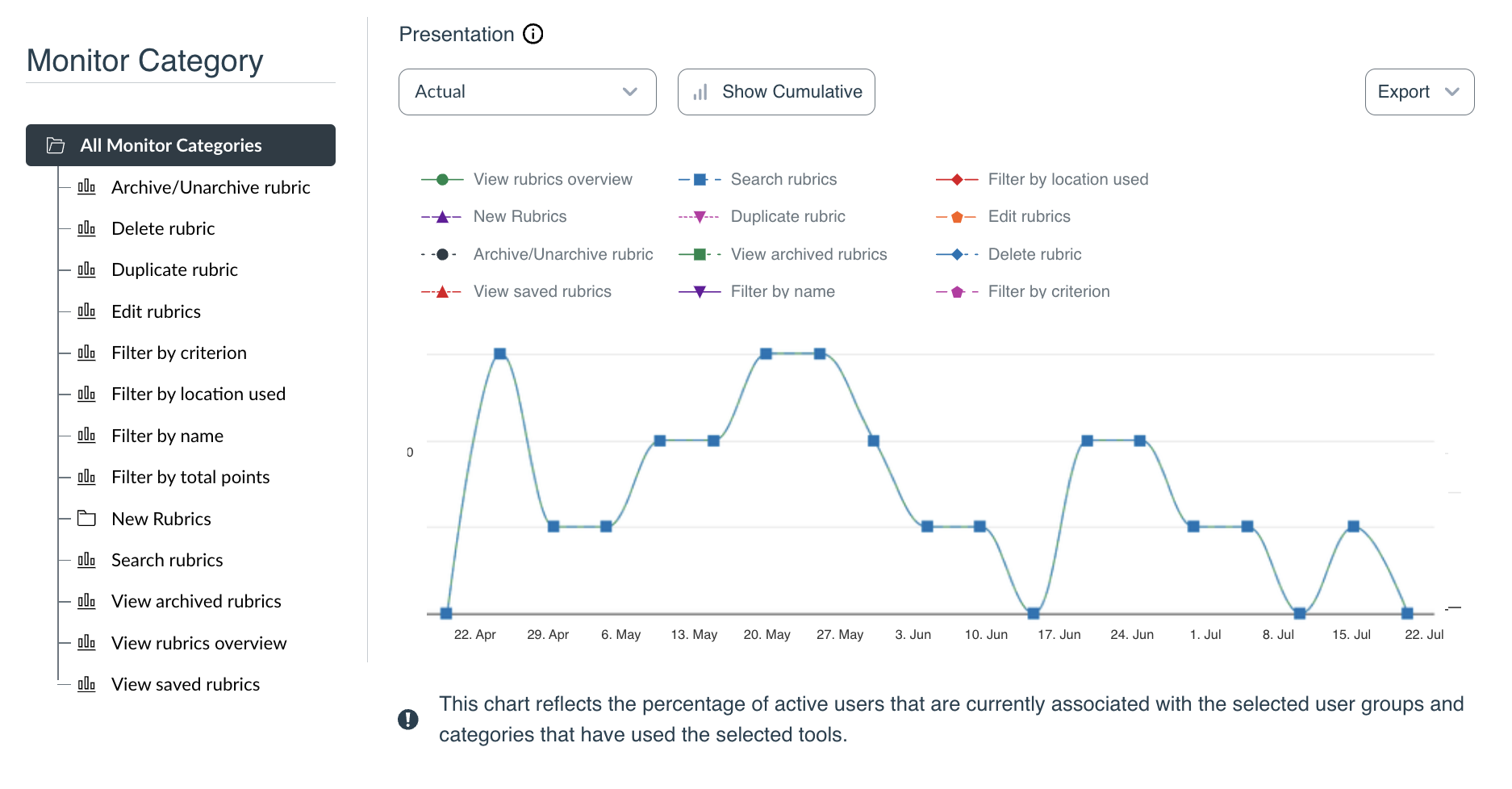Select the All Monitor Categories tree root

tap(171, 145)
